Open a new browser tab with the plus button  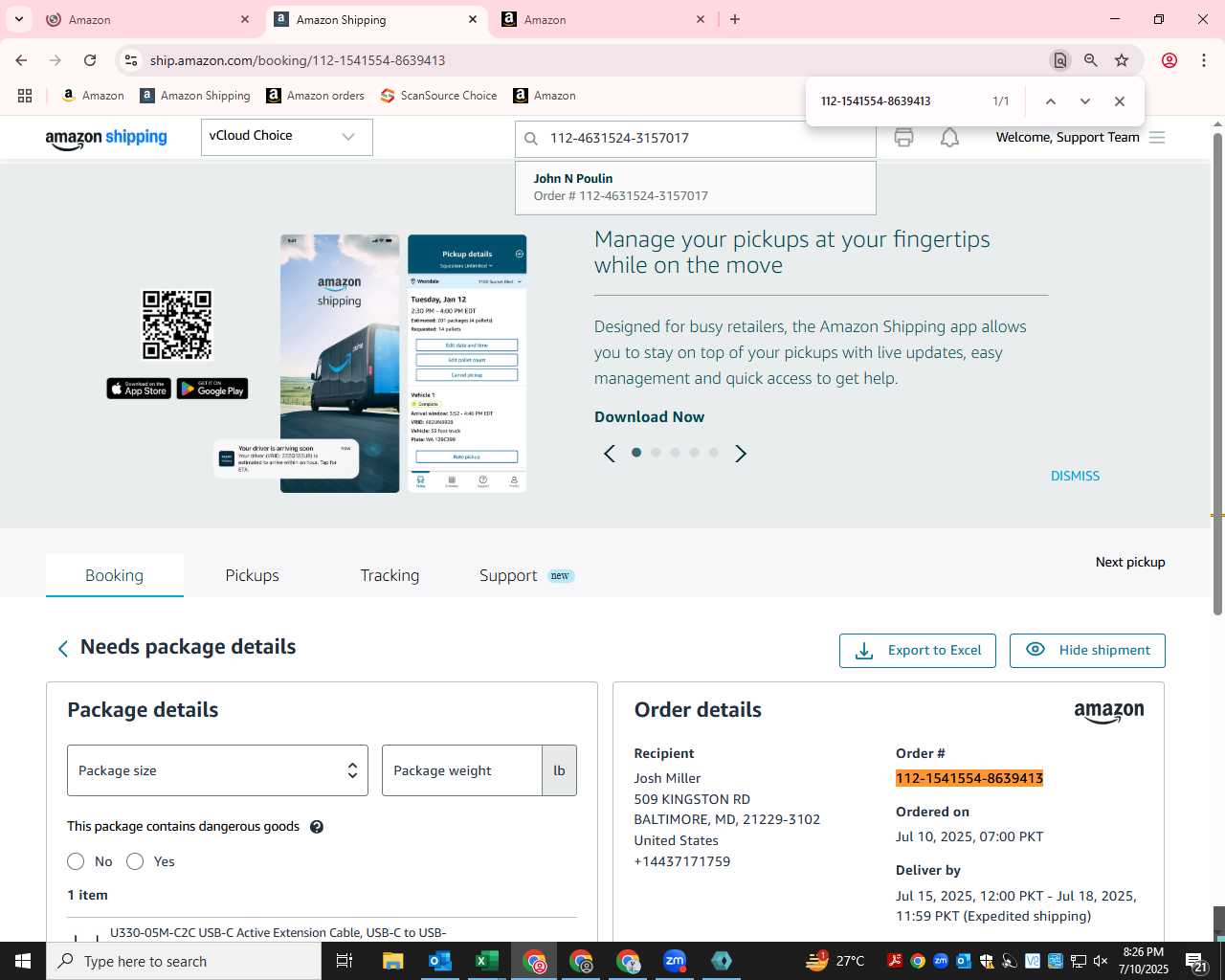(x=735, y=19)
